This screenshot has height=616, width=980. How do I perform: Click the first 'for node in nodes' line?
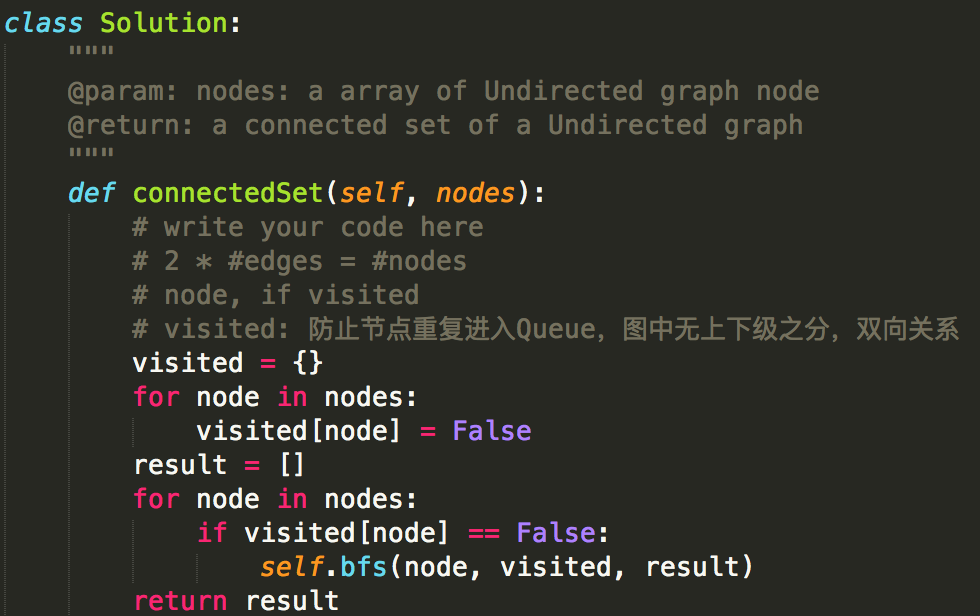(274, 397)
